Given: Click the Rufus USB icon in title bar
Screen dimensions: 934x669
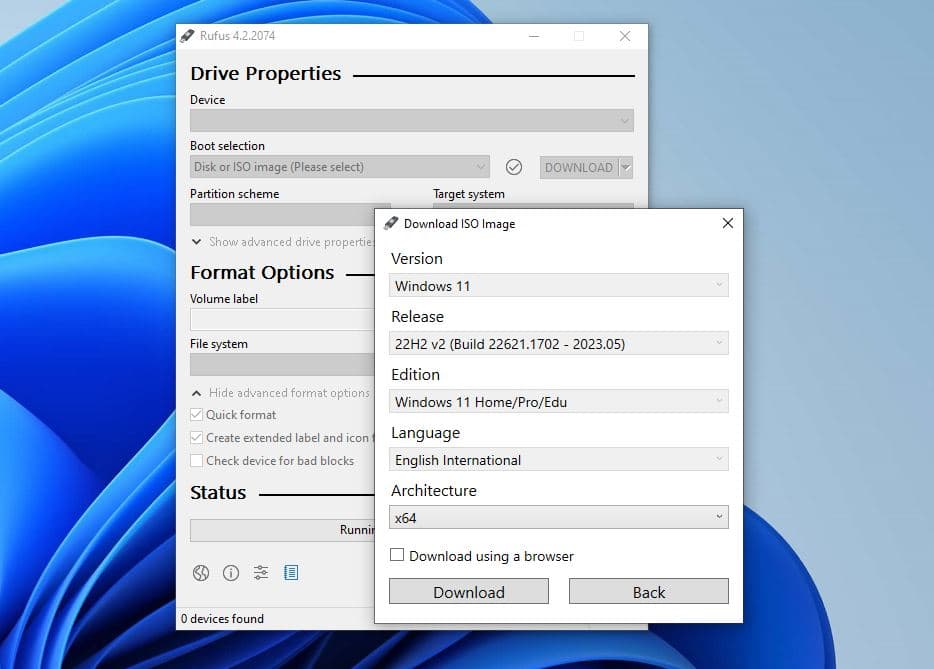Looking at the screenshot, I should pos(187,36).
